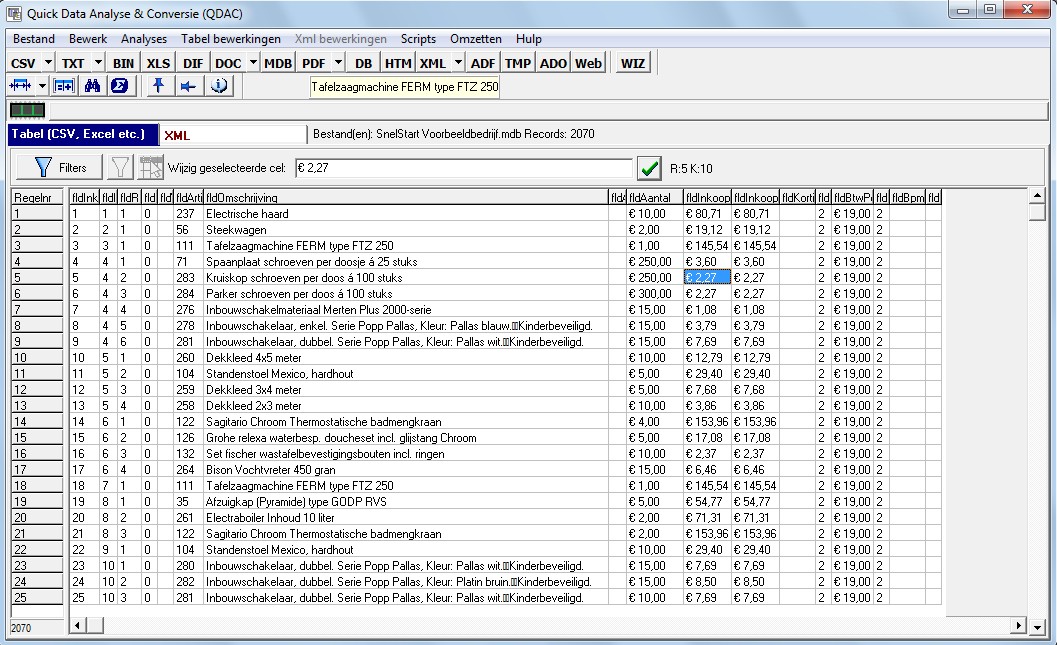Viewport: 1057px width, 645px height.
Task: Click the MDB toolbar button
Action: [x=278, y=63]
